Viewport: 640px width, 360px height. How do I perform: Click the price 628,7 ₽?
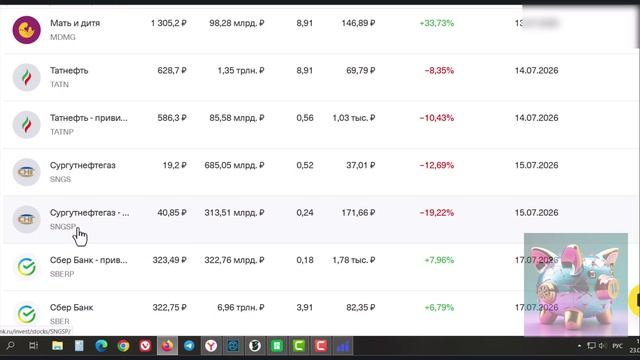(172, 71)
